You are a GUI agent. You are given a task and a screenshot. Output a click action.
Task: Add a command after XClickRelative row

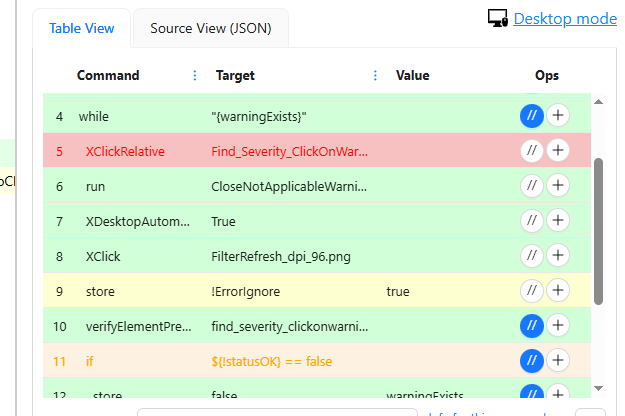558,151
